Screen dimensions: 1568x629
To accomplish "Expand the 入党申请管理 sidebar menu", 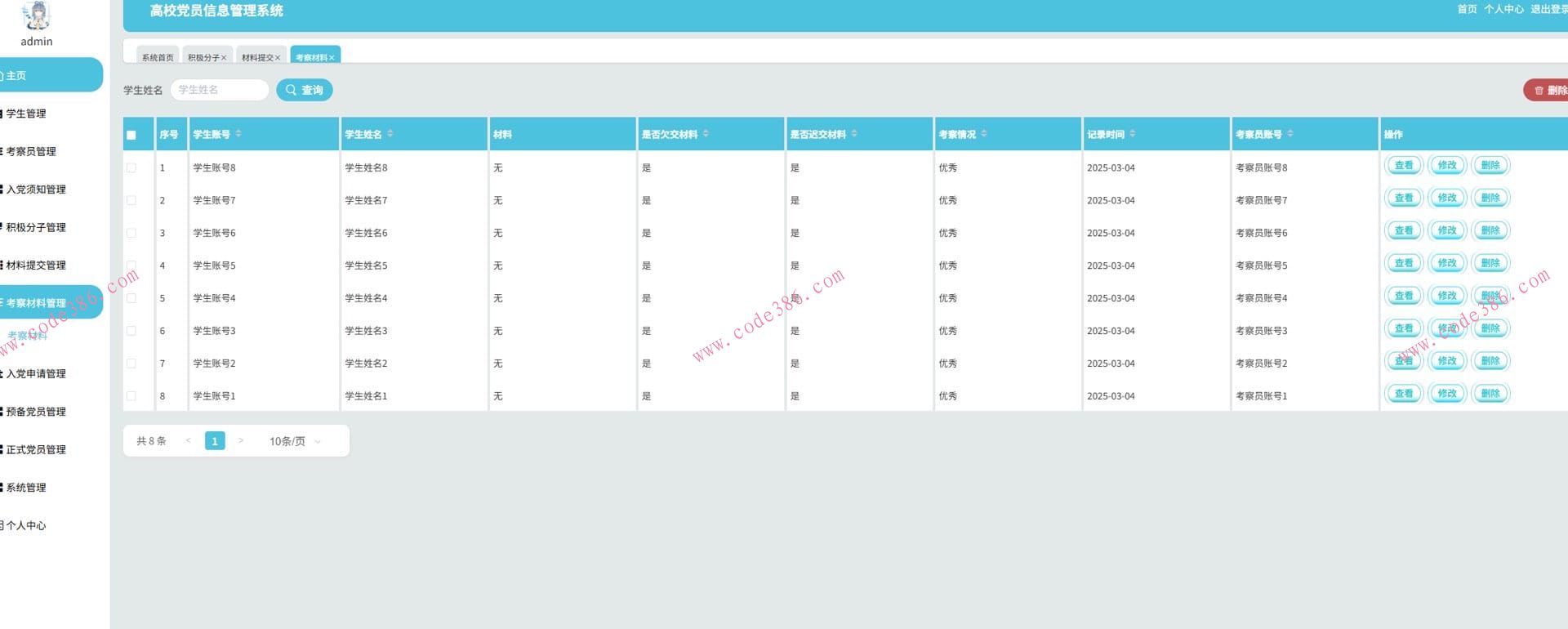I will (51, 373).
